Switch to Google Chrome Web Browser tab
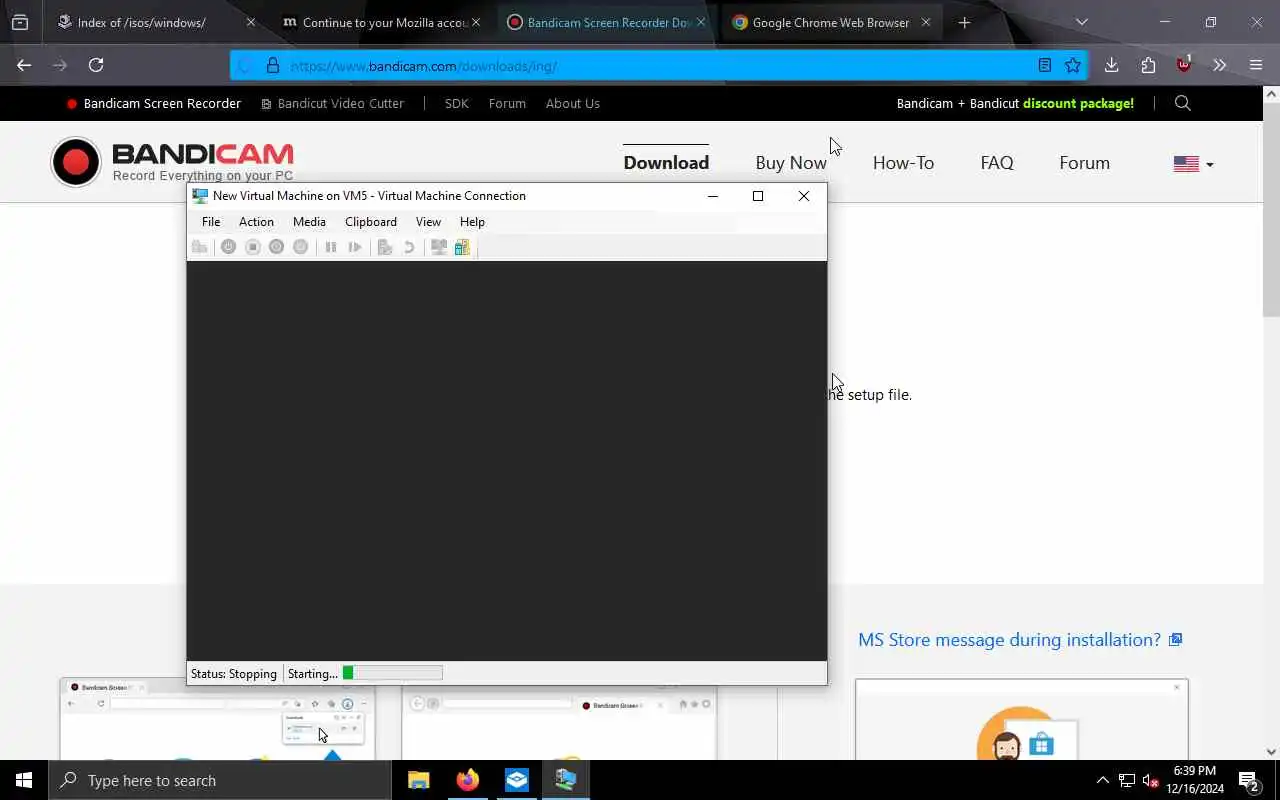Screen dimensions: 1280x800 tap(832, 22)
